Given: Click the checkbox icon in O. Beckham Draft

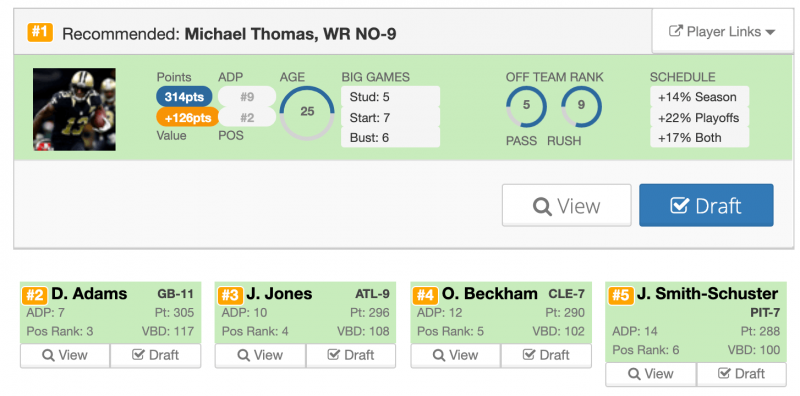Looking at the screenshot, I should pyautogui.click(x=529, y=355).
